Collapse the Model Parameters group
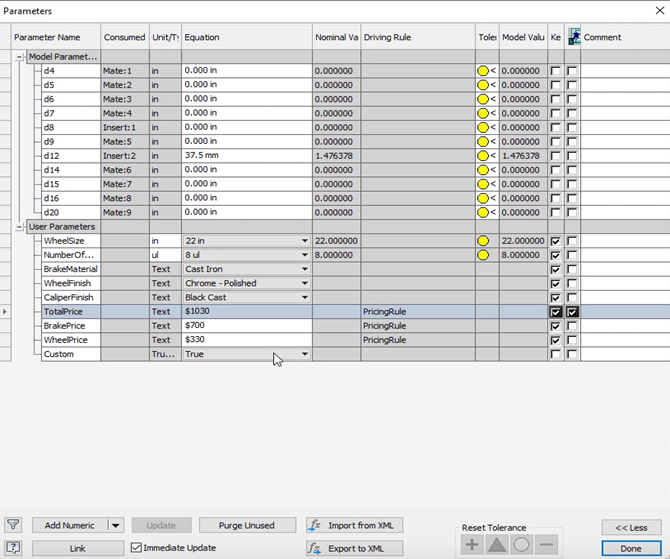Screen dimensions: 670x559 pyautogui.click(x=19, y=56)
